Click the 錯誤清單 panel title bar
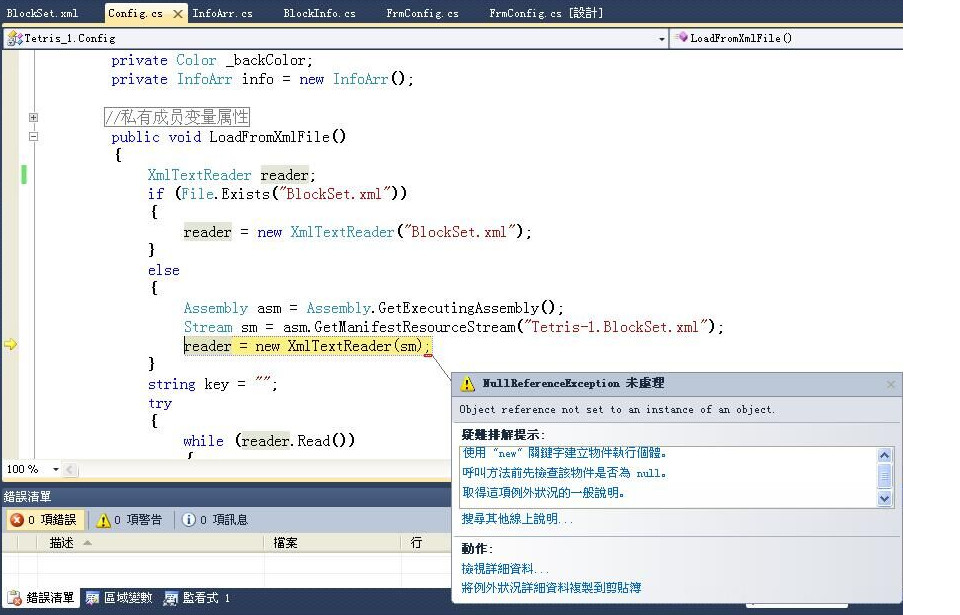The image size is (960, 615). click(226, 496)
